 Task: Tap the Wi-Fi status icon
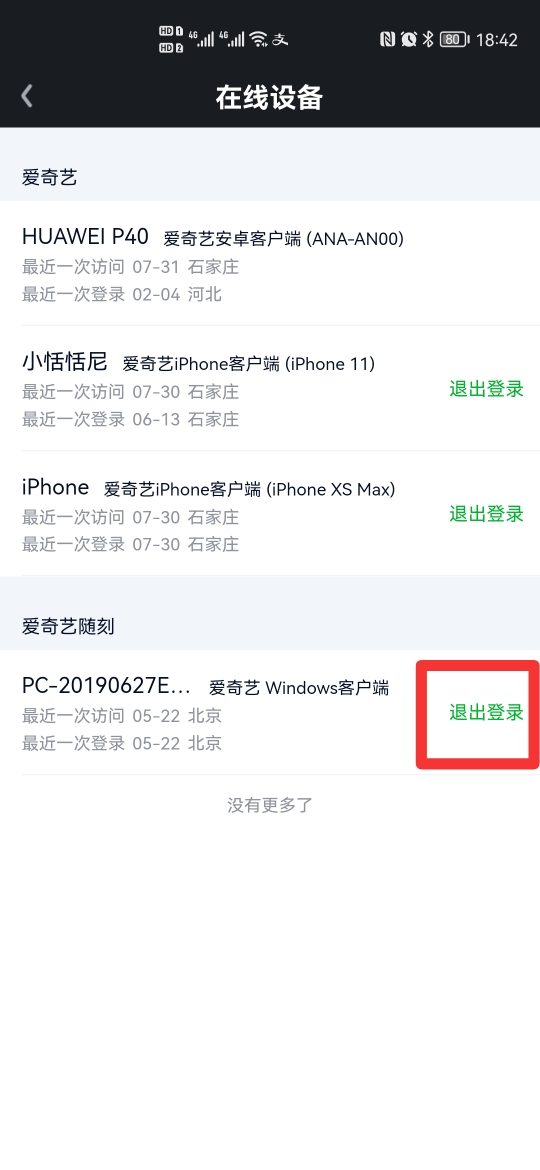tap(259, 39)
